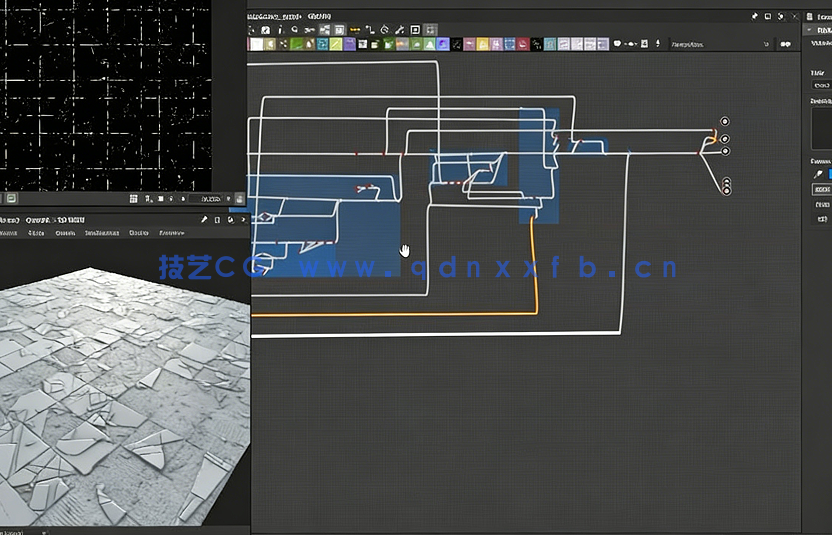832x535 pixels.
Task: Click the purple node icon next to the lime slash icon
Action: point(350,44)
